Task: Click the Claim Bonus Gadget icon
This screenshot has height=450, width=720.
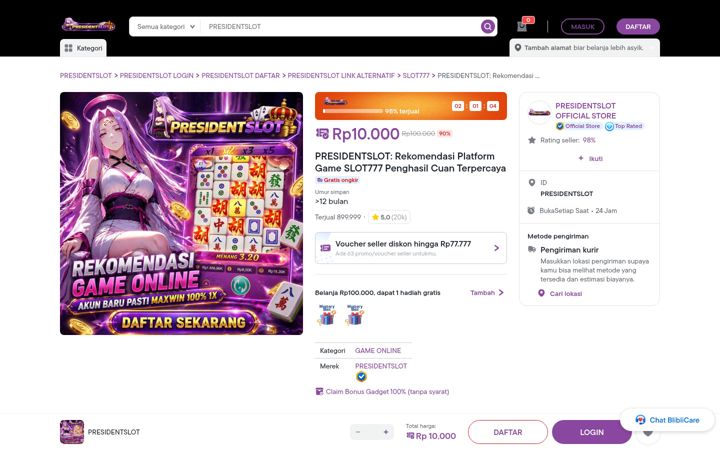Action: (319, 392)
